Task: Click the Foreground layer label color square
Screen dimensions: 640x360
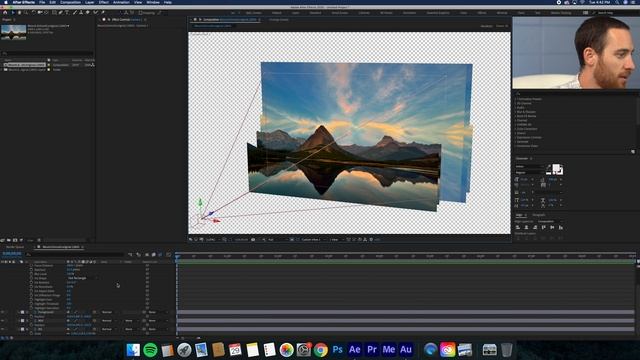Action: tap(22, 312)
